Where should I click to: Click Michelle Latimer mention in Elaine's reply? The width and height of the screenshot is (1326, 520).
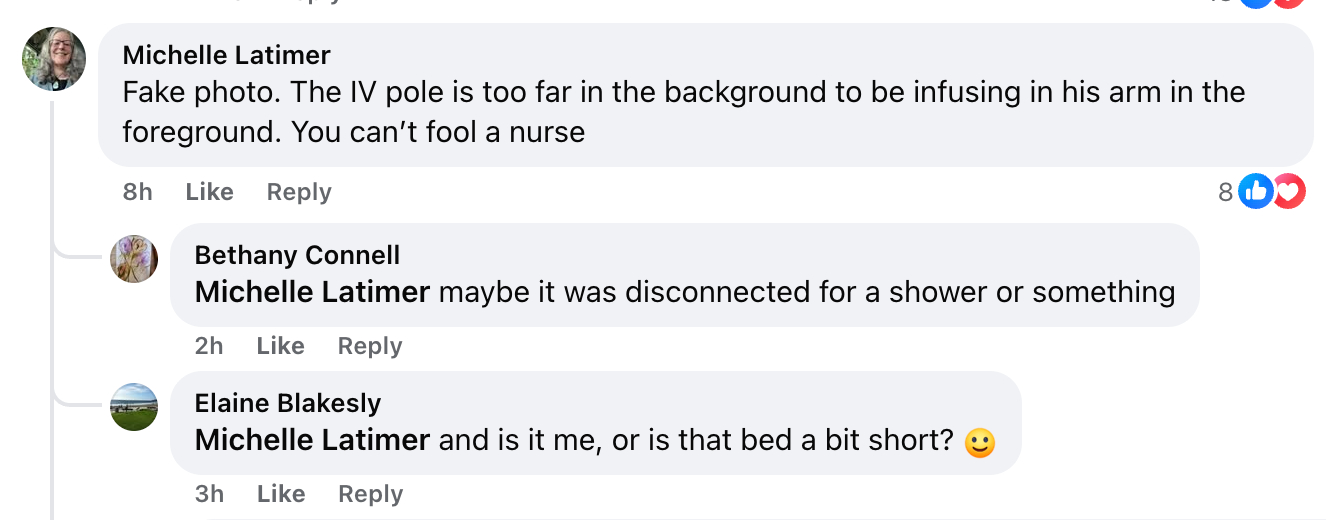312,440
